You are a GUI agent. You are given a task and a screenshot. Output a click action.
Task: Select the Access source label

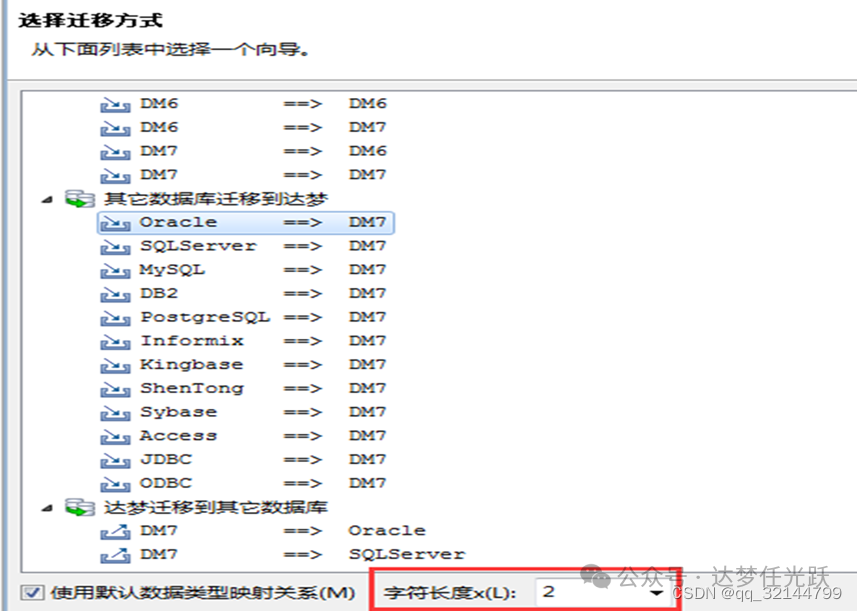(x=178, y=436)
